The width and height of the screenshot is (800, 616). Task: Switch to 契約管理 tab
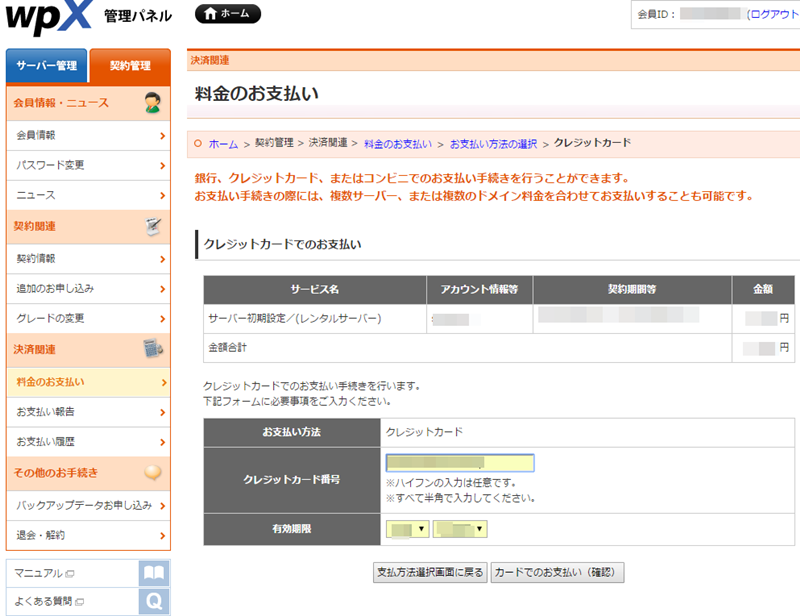pos(130,65)
